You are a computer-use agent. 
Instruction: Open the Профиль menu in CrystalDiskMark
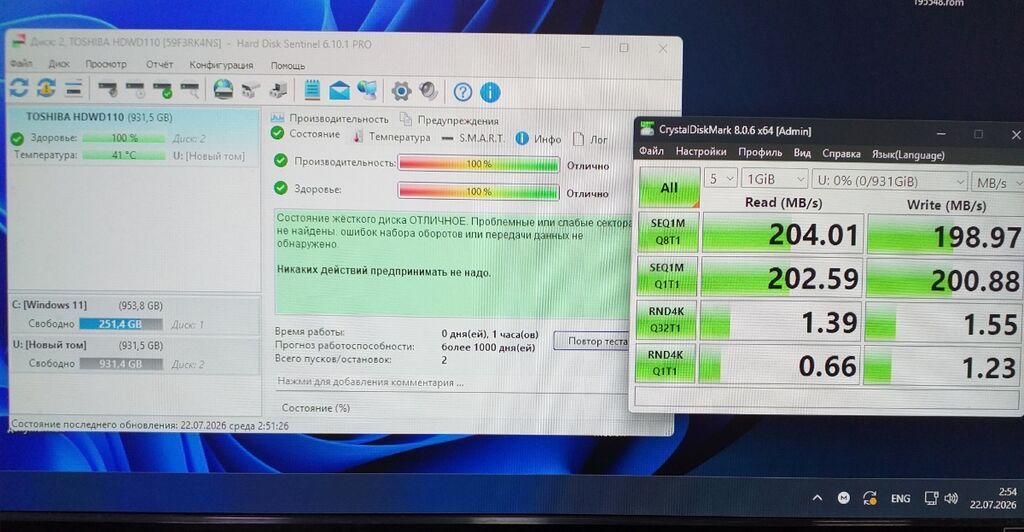click(x=760, y=152)
